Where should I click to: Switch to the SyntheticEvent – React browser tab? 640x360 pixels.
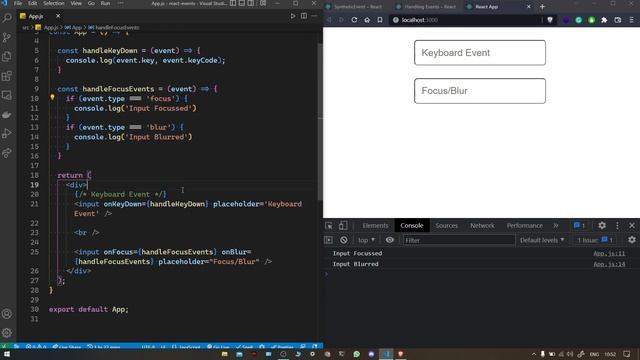[x=354, y=7]
